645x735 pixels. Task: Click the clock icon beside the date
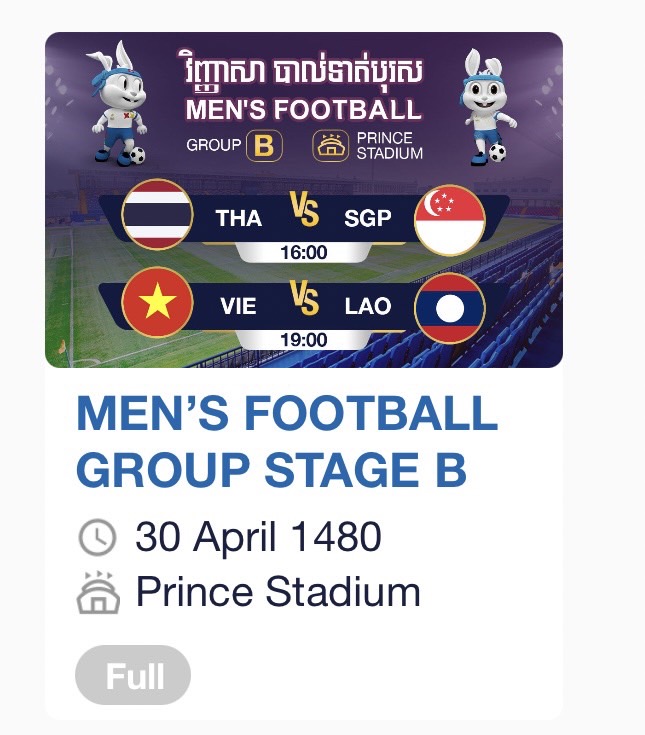97,537
